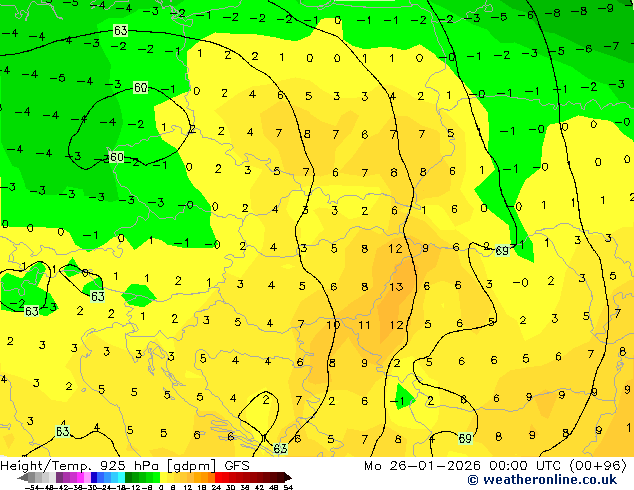634x490 pixels.
Task: Click the 69 contour label along bottom edge
Action: pos(465,439)
